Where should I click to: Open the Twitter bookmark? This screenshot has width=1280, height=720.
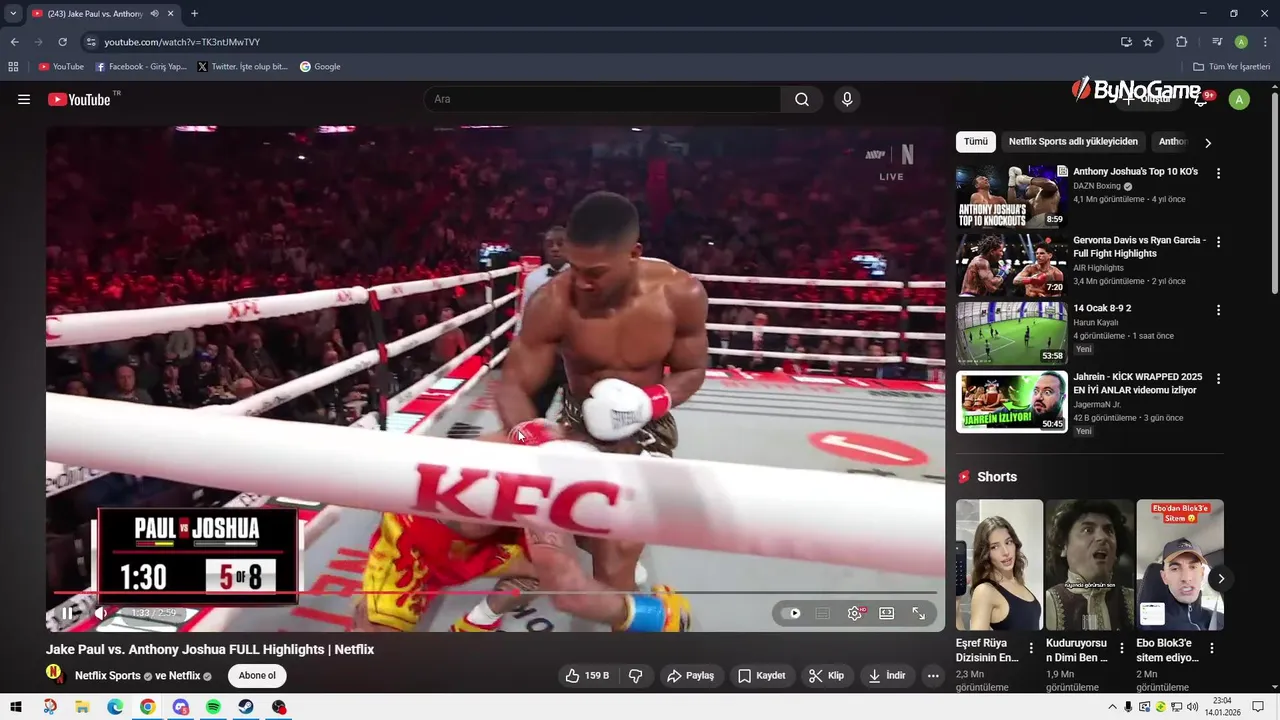click(242, 67)
